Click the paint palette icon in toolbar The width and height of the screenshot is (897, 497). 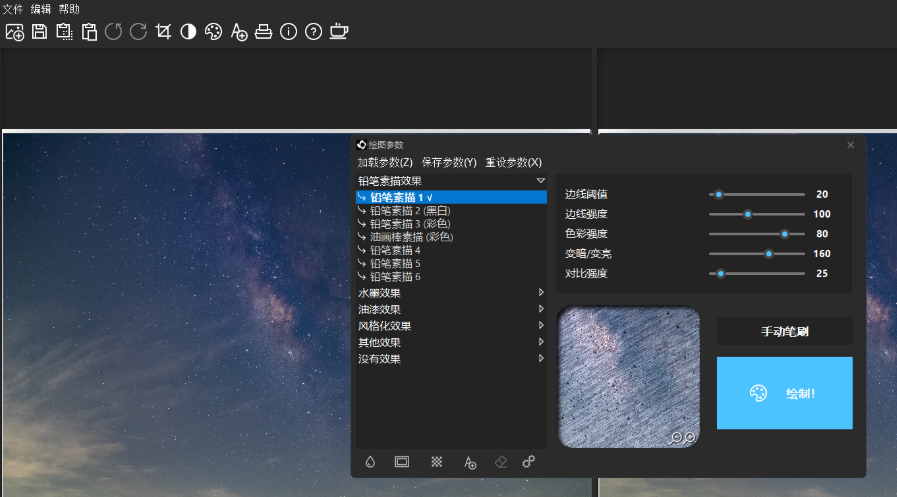(213, 32)
